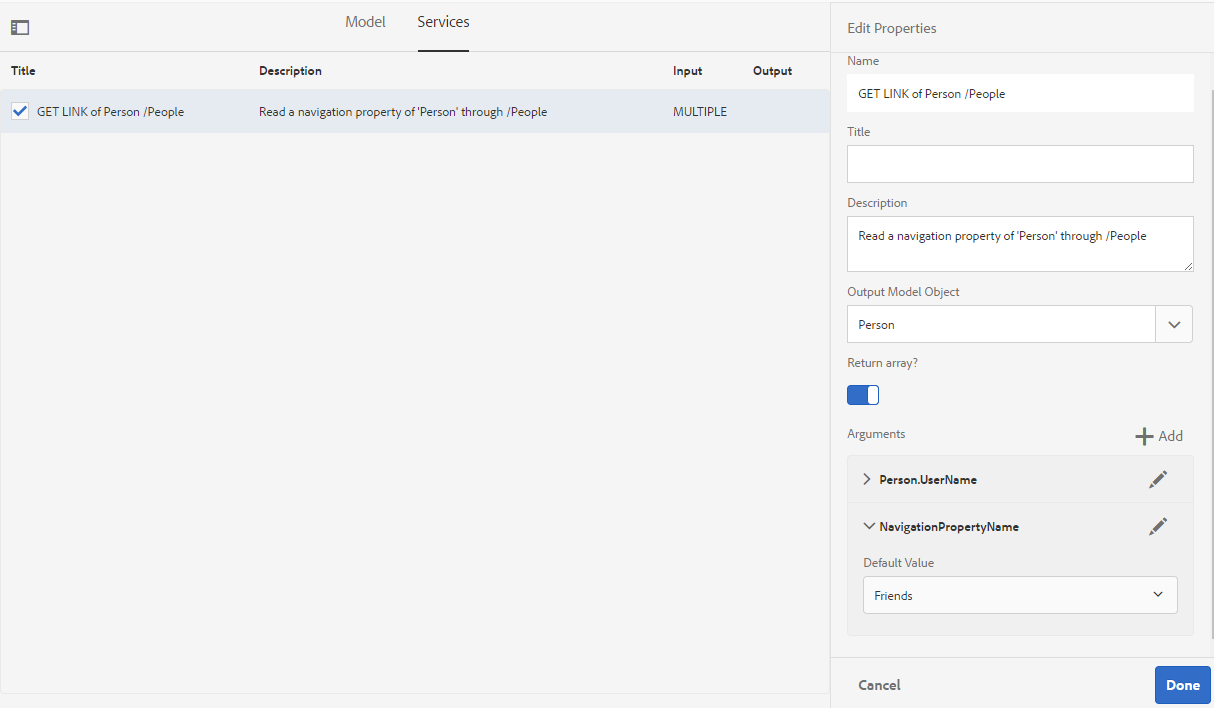Select the Services tab

click(443, 22)
